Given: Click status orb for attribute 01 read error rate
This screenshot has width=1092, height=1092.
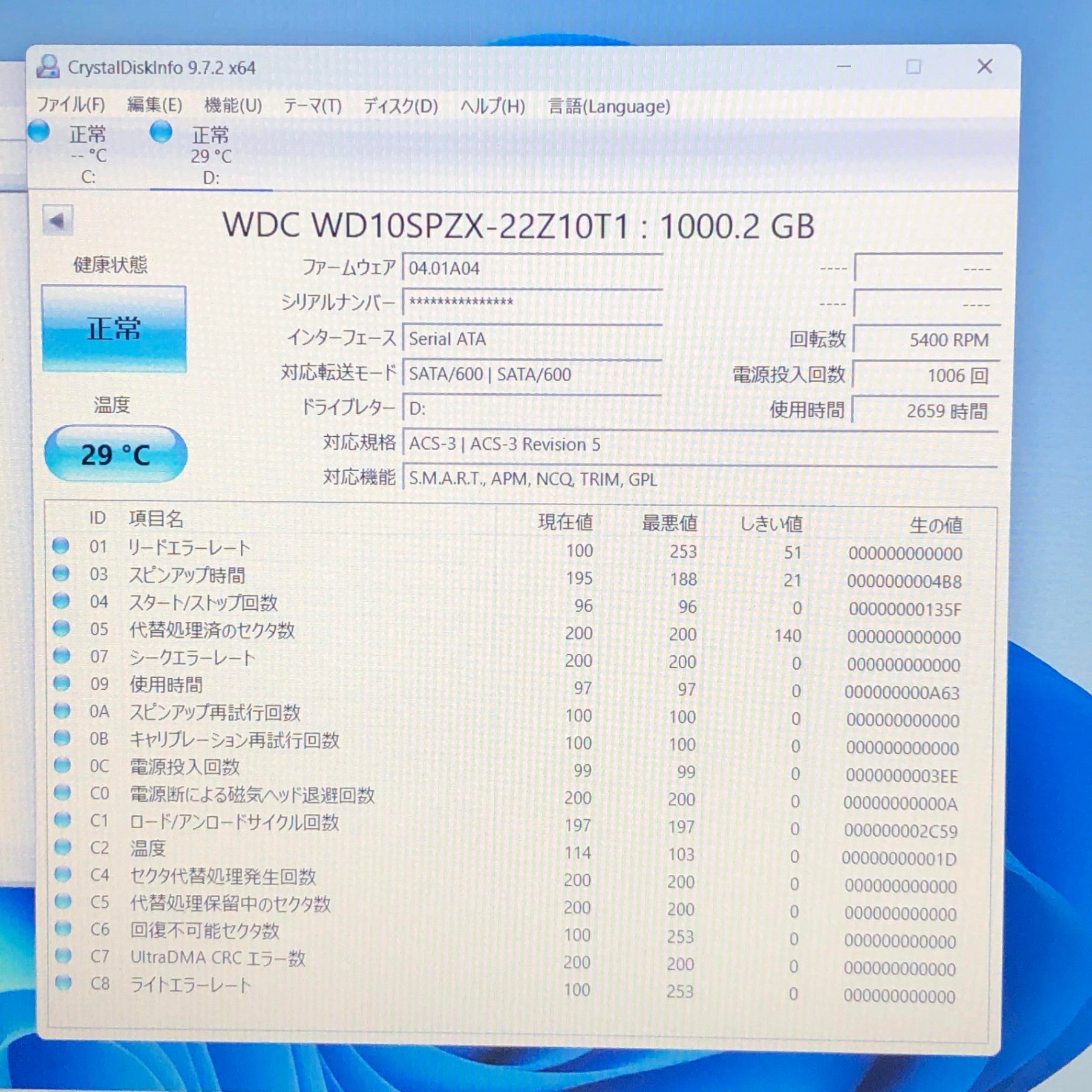Looking at the screenshot, I should point(60,546).
